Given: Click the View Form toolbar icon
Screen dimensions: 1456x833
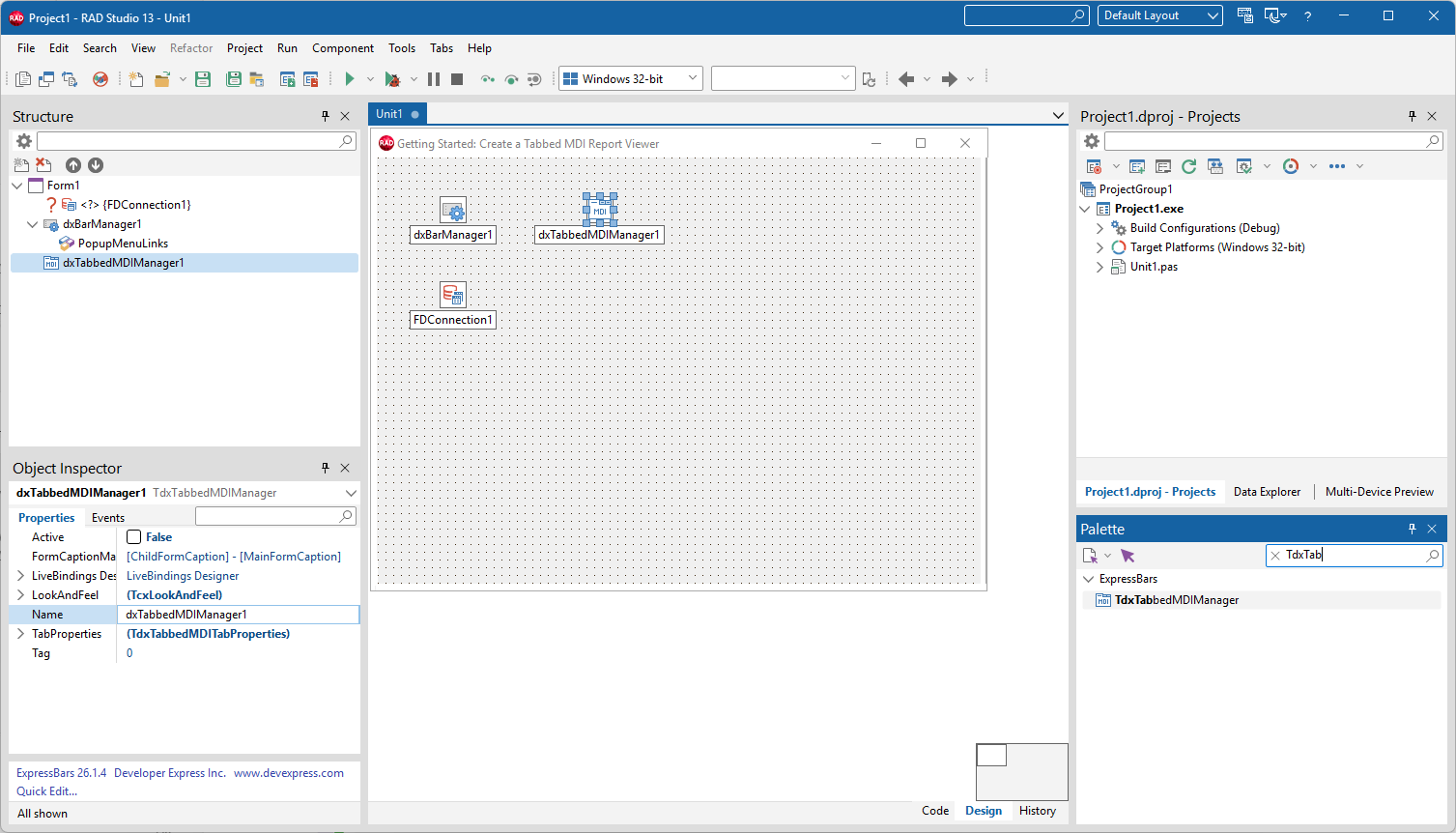Looking at the screenshot, I should (46, 79).
